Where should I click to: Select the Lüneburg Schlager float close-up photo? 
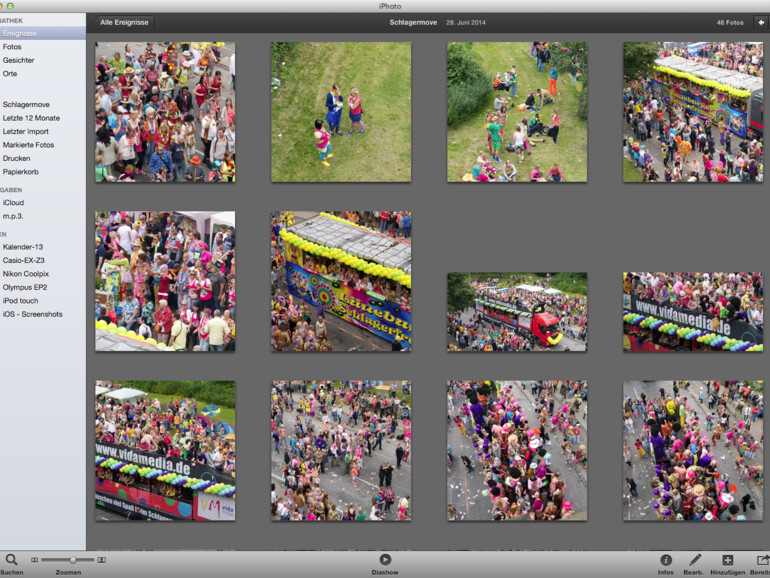click(341, 281)
